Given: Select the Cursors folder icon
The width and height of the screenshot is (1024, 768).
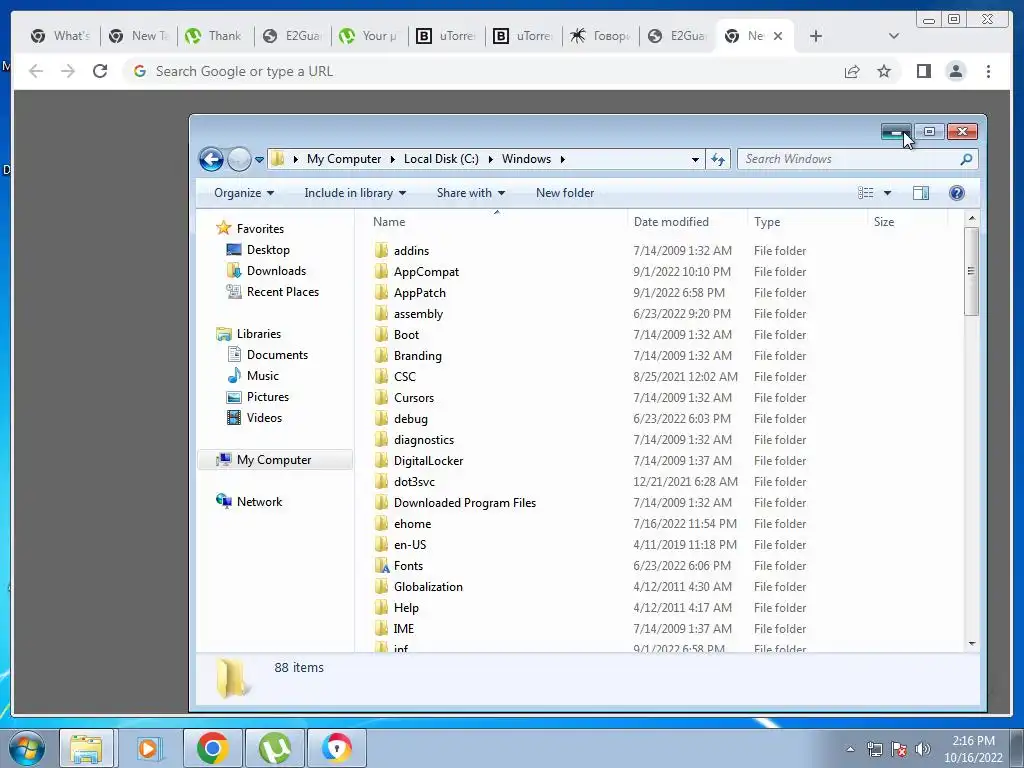Looking at the screenshot, I should [381, 398].
